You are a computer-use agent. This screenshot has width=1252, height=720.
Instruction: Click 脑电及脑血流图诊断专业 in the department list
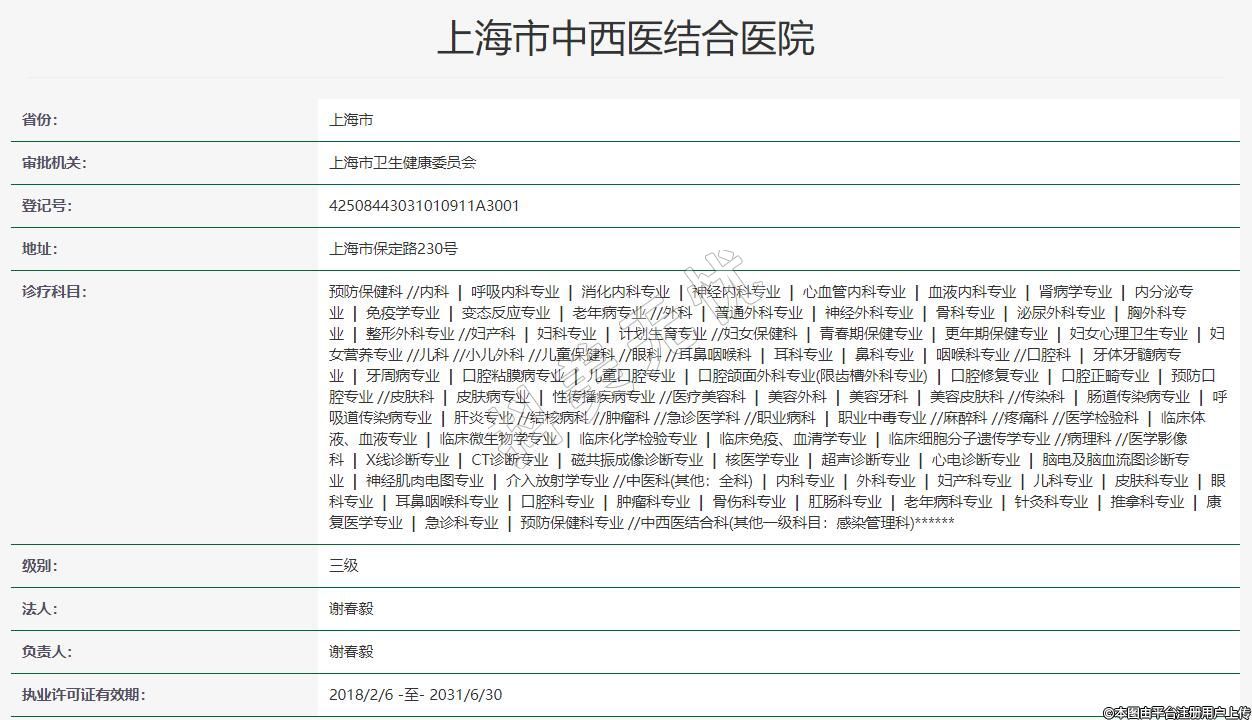(1115, 460)
